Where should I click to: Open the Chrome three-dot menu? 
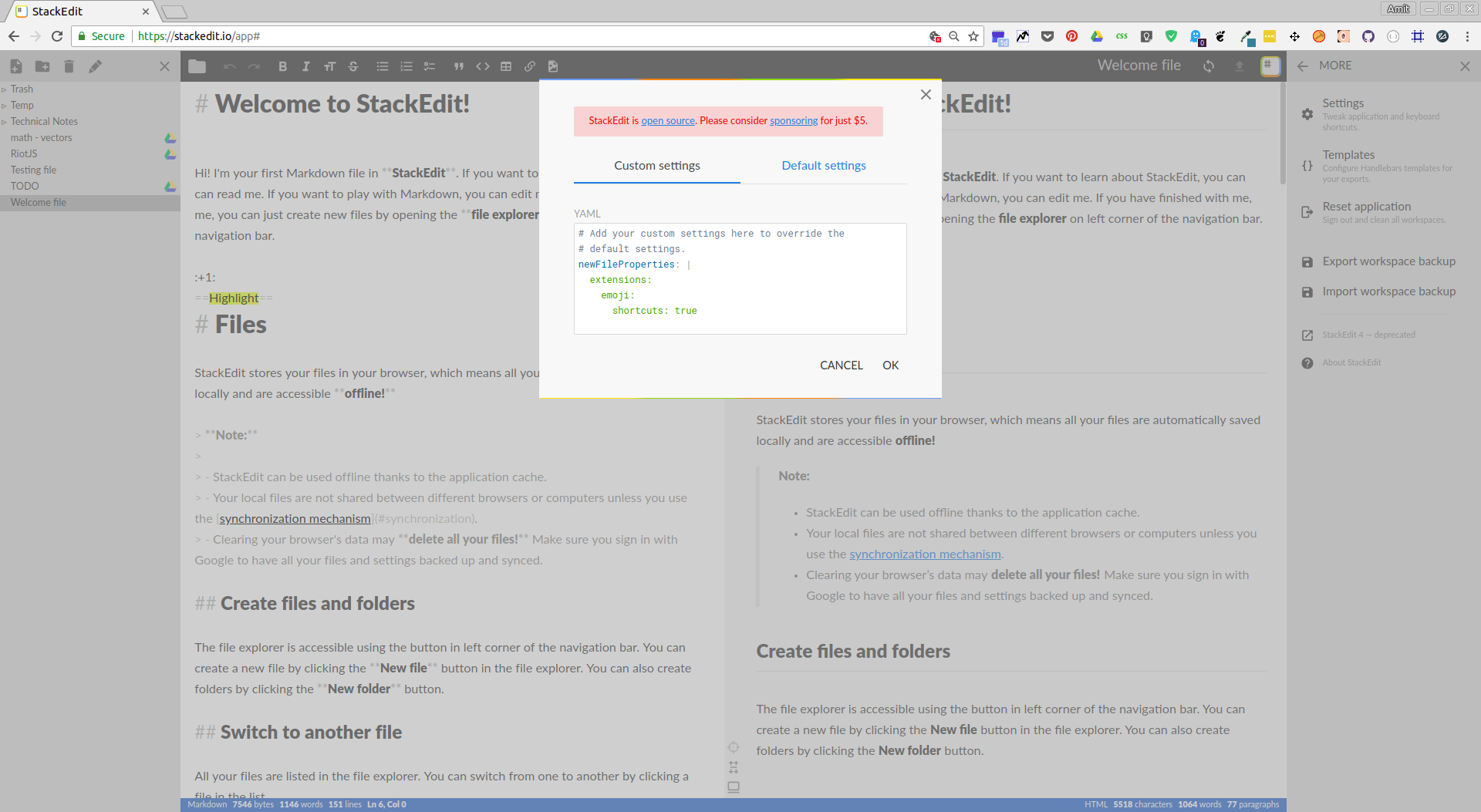click(x=1467, y=36)
